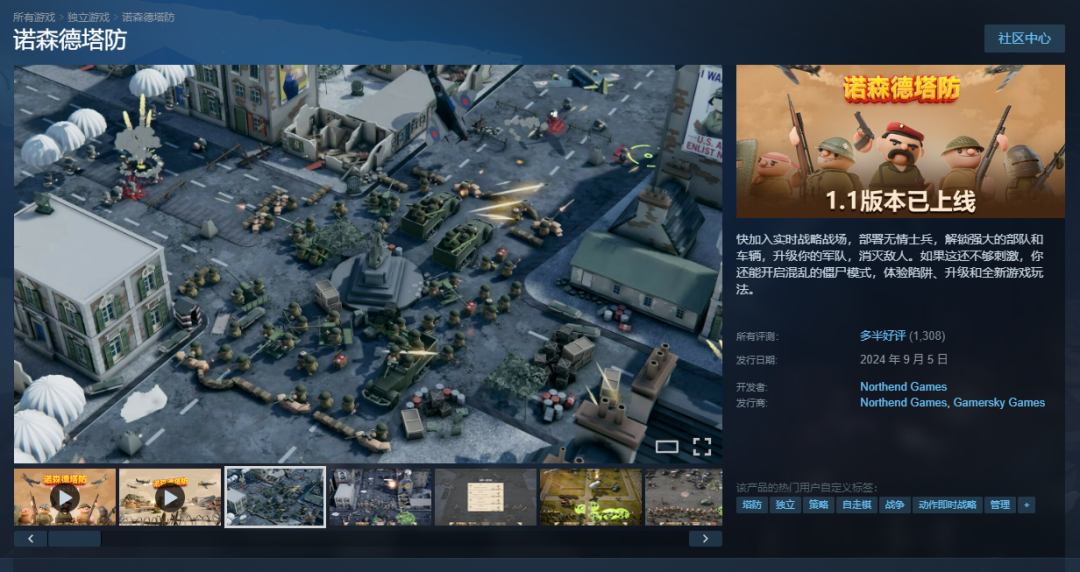Select the last partially visible thumbnail

click(684, 497)
